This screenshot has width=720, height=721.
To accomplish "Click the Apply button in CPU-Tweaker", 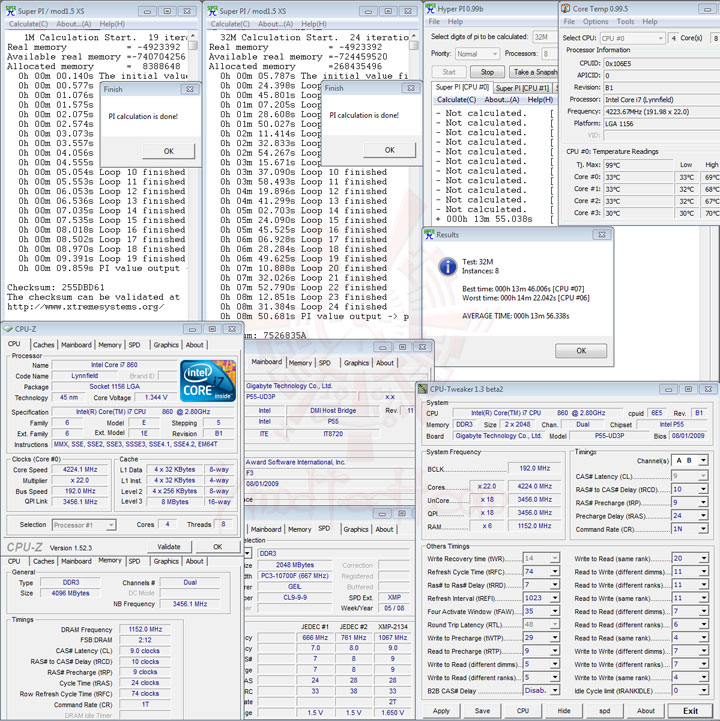I will point(441,710).
